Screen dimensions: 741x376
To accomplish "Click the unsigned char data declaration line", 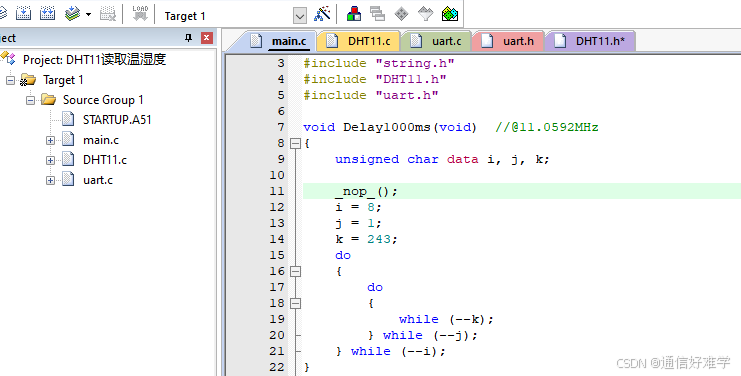I will [442, 159].
